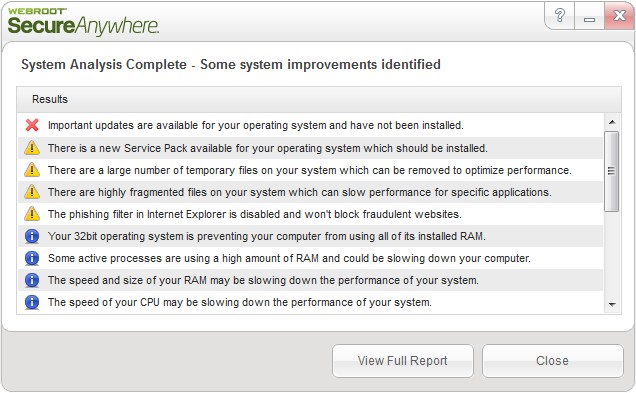Image resolution: width=636 pixels, height=393 pixels.
Task: Click the info icon beside 32bit operating system result
Action: click(32, 236)
